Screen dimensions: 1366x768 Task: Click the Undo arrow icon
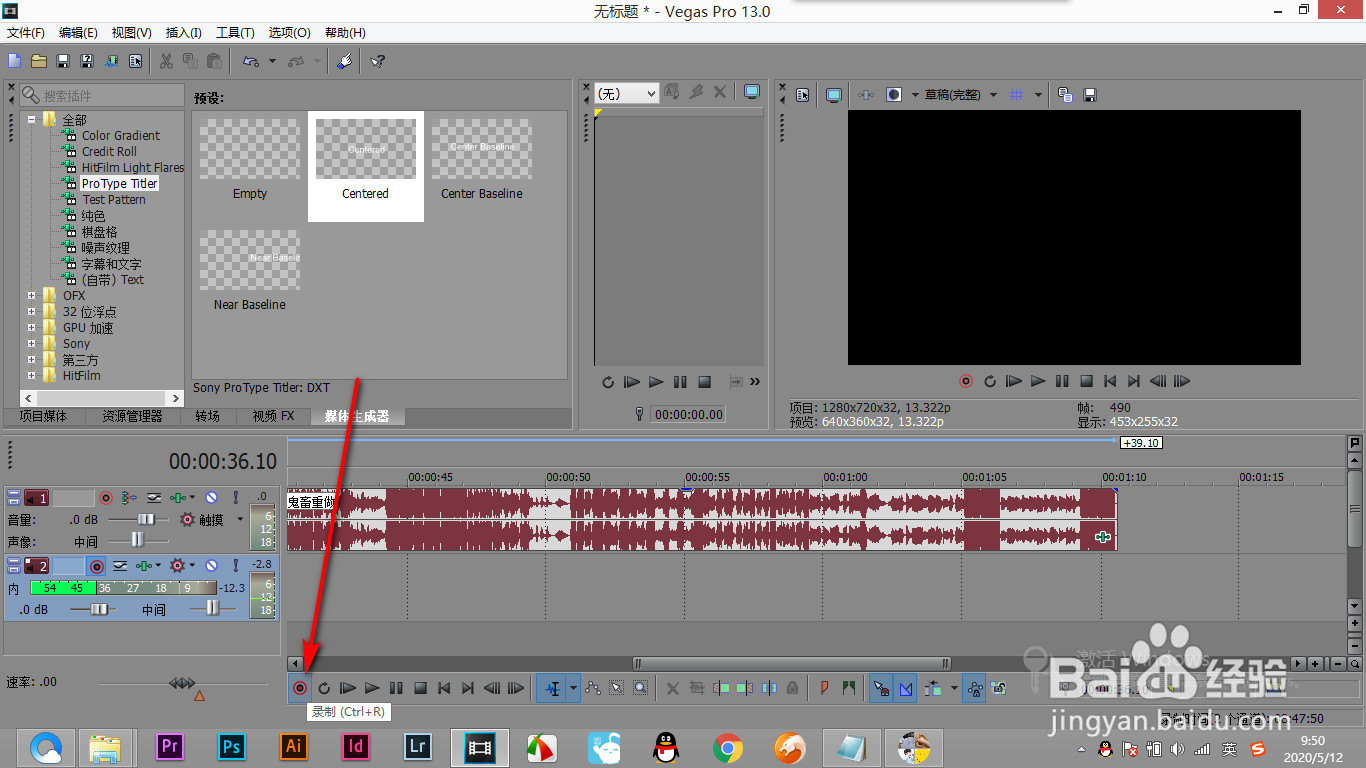pos(250,61)
